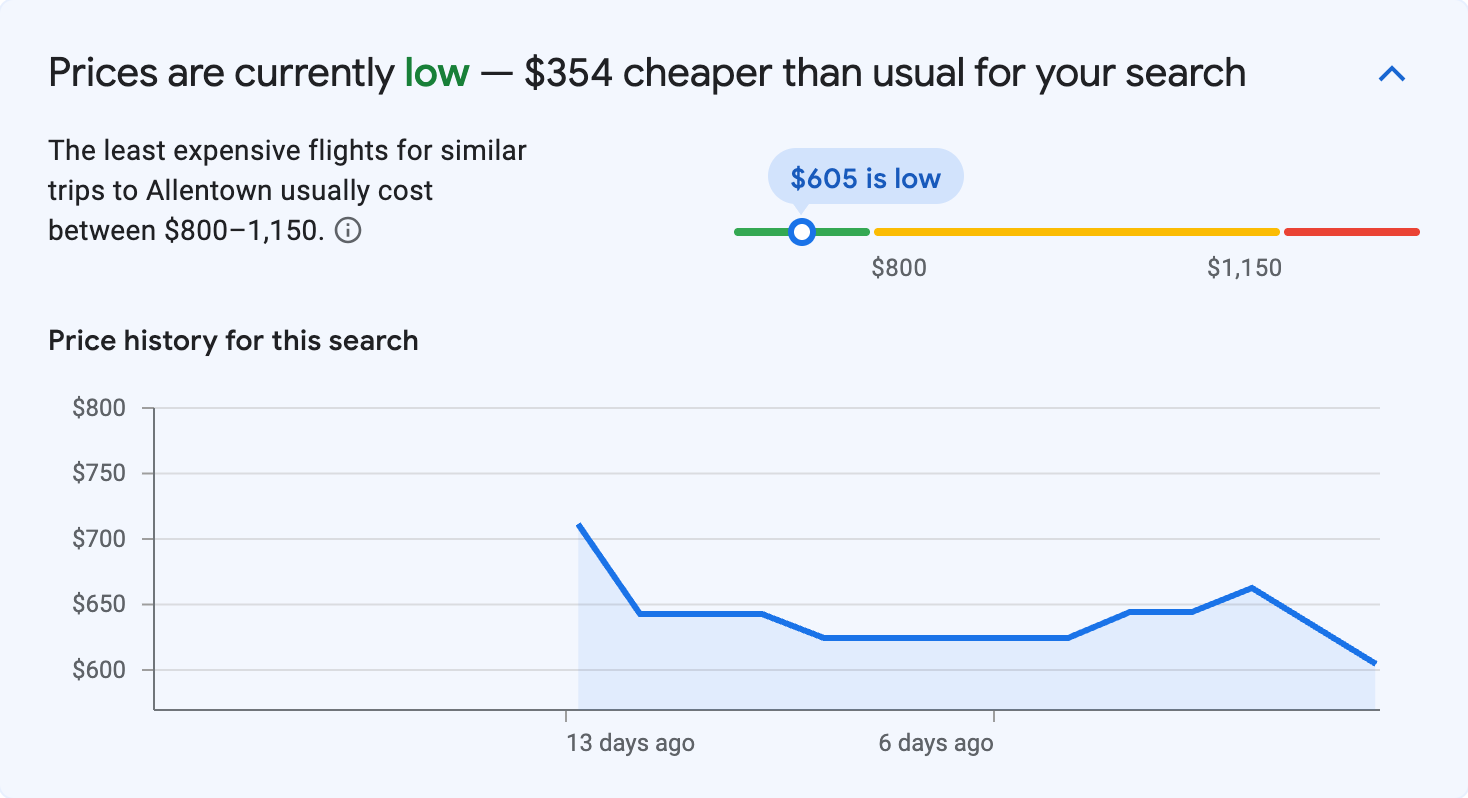
Task: Click the shaded area under the price line
Action: click(900, 680)
